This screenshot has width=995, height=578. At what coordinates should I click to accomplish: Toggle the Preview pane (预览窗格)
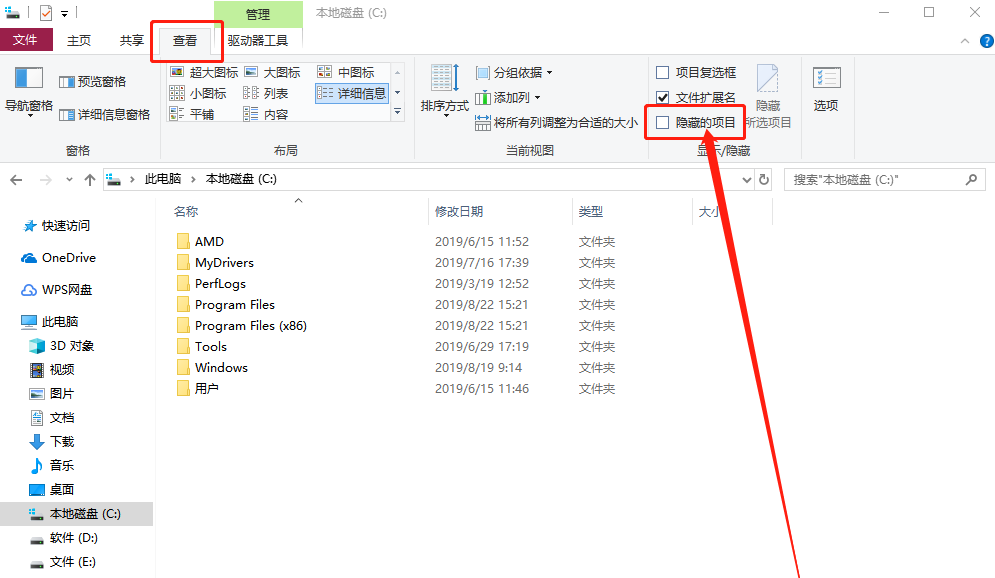coord(93,82)
